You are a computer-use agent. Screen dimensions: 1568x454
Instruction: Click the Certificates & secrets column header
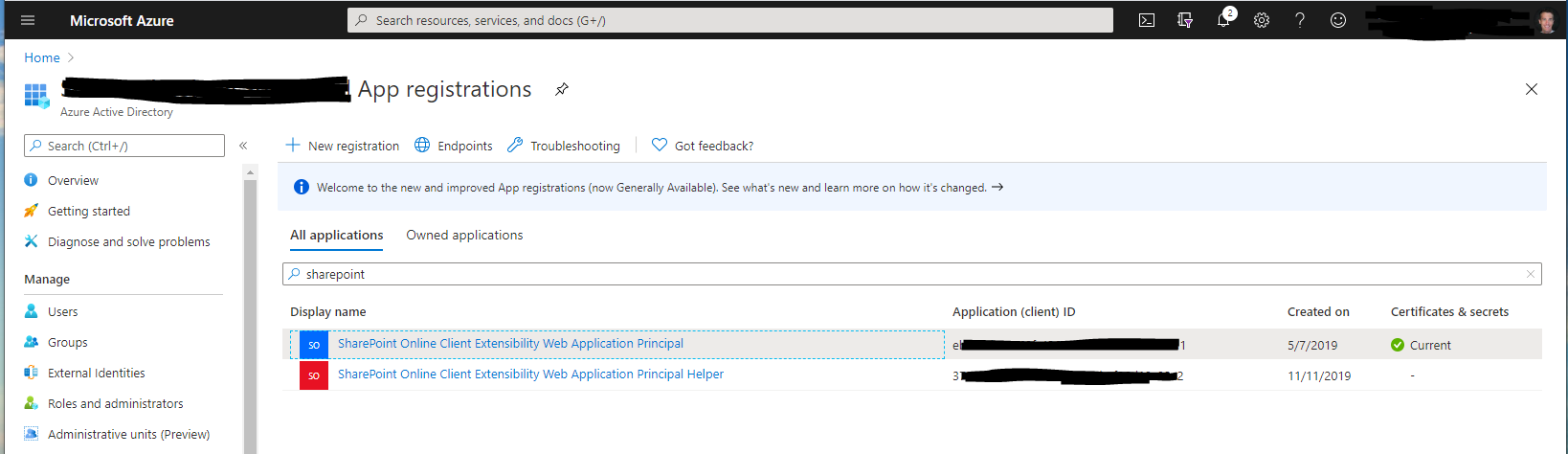(x=1449, y=311)
